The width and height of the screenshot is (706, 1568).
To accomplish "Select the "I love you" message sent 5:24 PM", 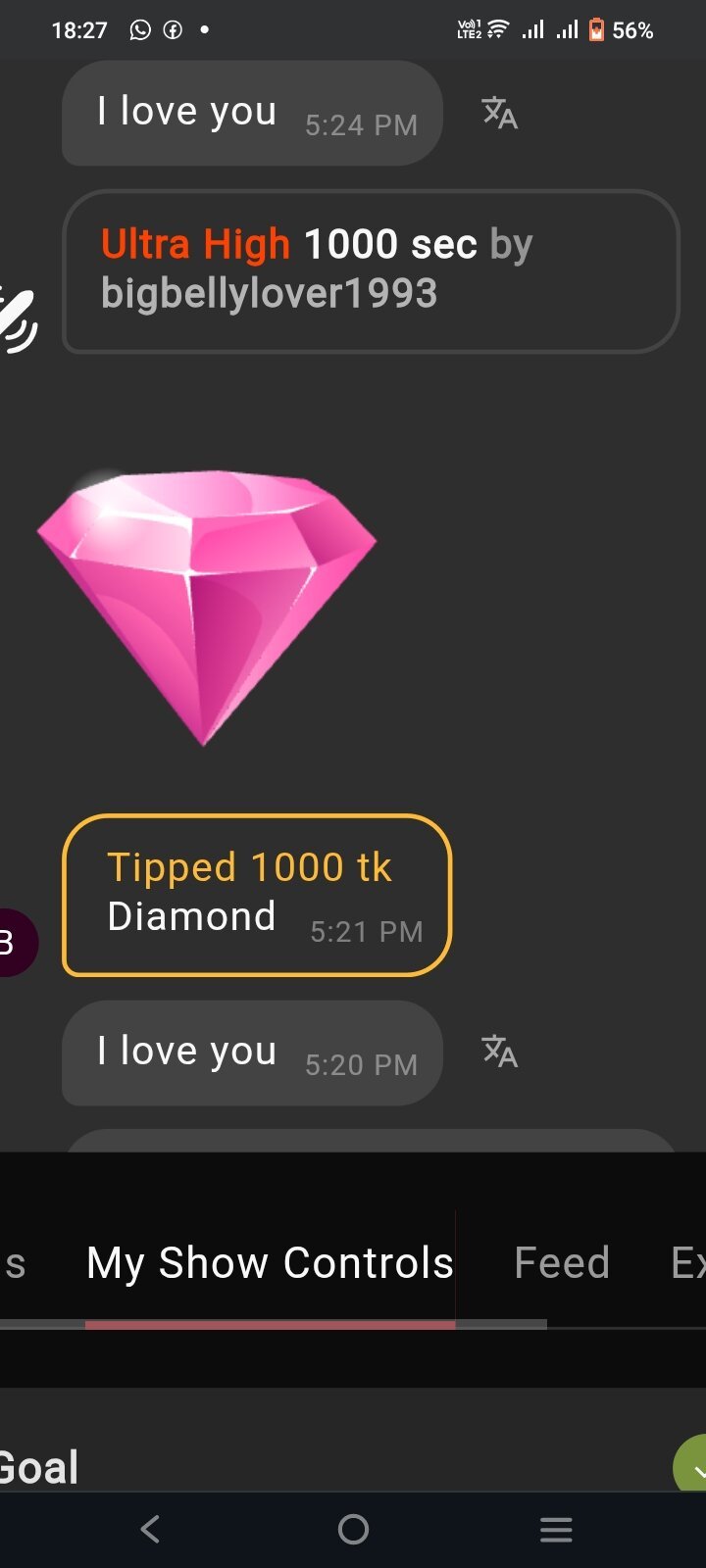I will 252,113.
